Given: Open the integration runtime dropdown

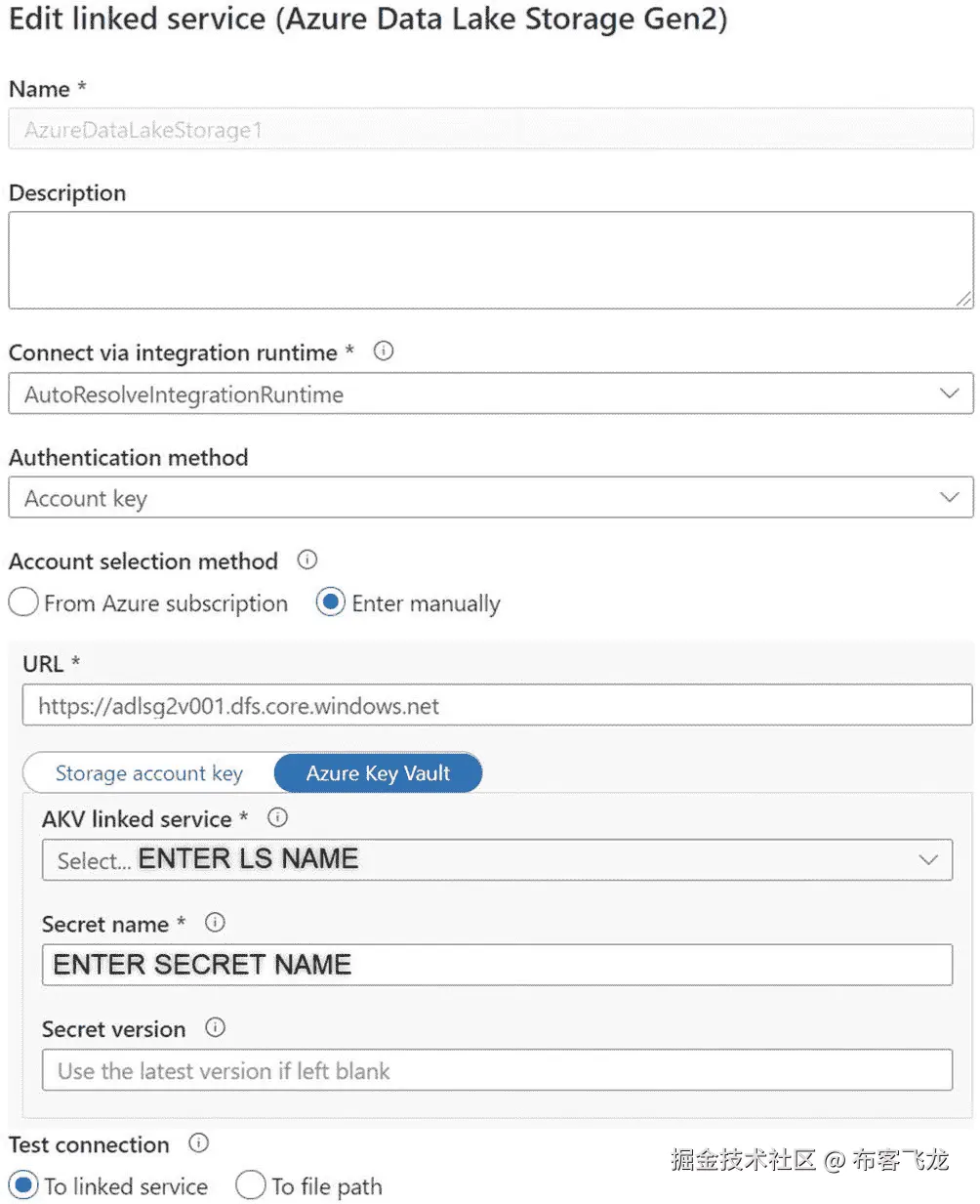Looking at the screenshot, I should pos(490,394).
